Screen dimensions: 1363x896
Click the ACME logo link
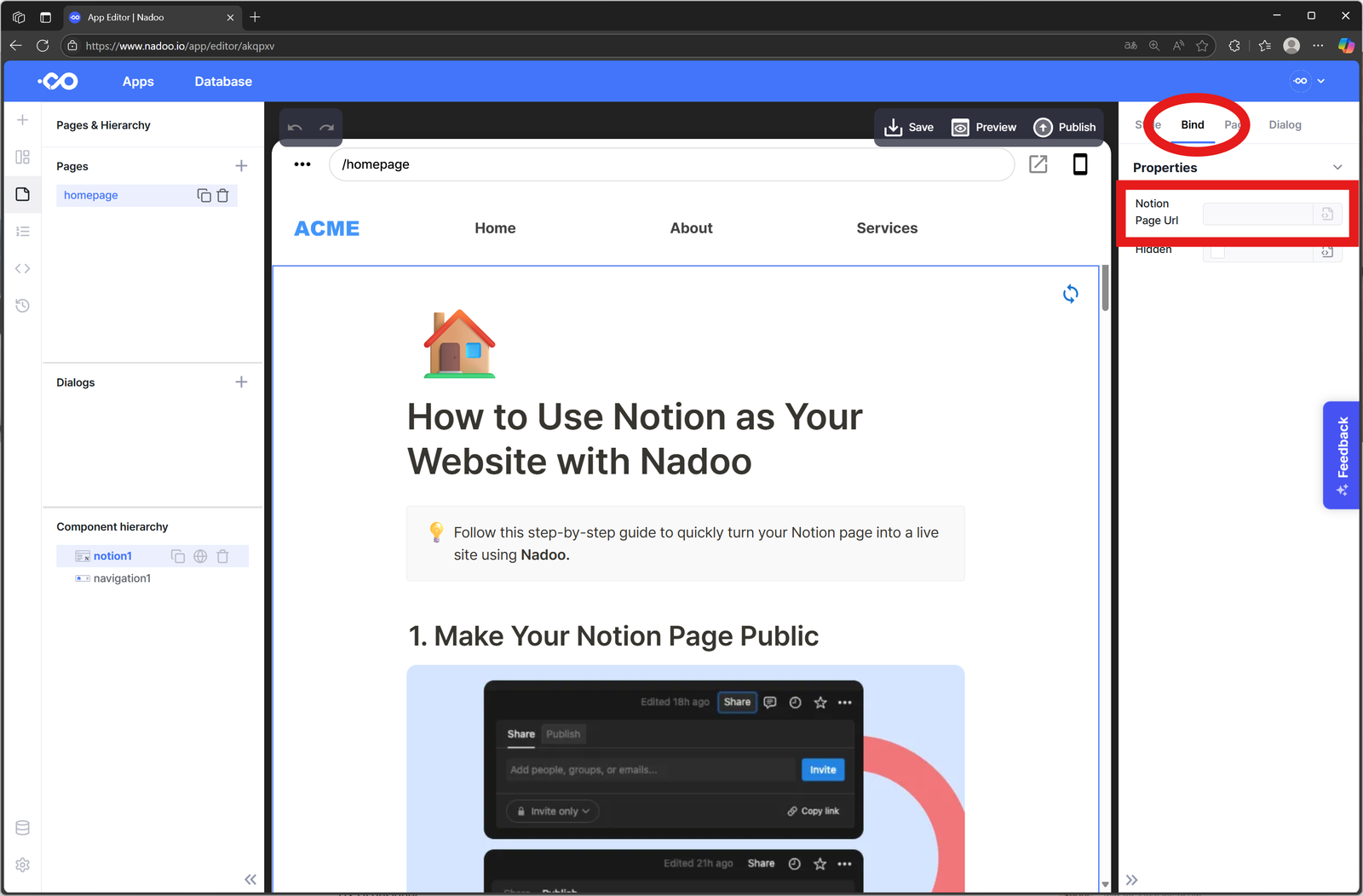pyautogui.click(x=327, y=228)
